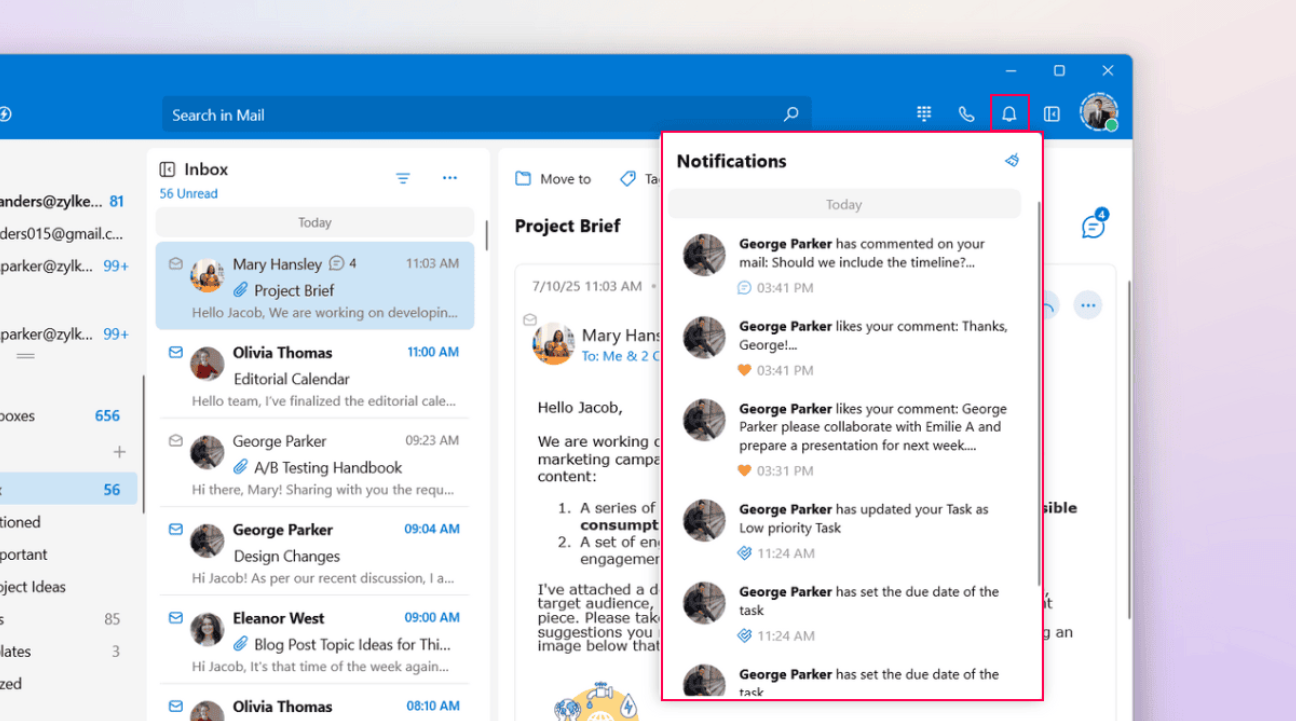Click the phone call icon in the header

click(x=966, y=114)
